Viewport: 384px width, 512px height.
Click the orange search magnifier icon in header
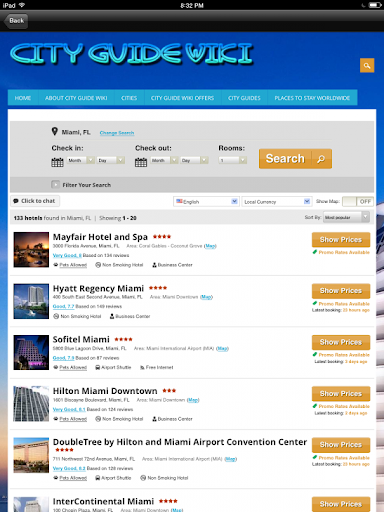pyautogui.click(x=367, y=65)
